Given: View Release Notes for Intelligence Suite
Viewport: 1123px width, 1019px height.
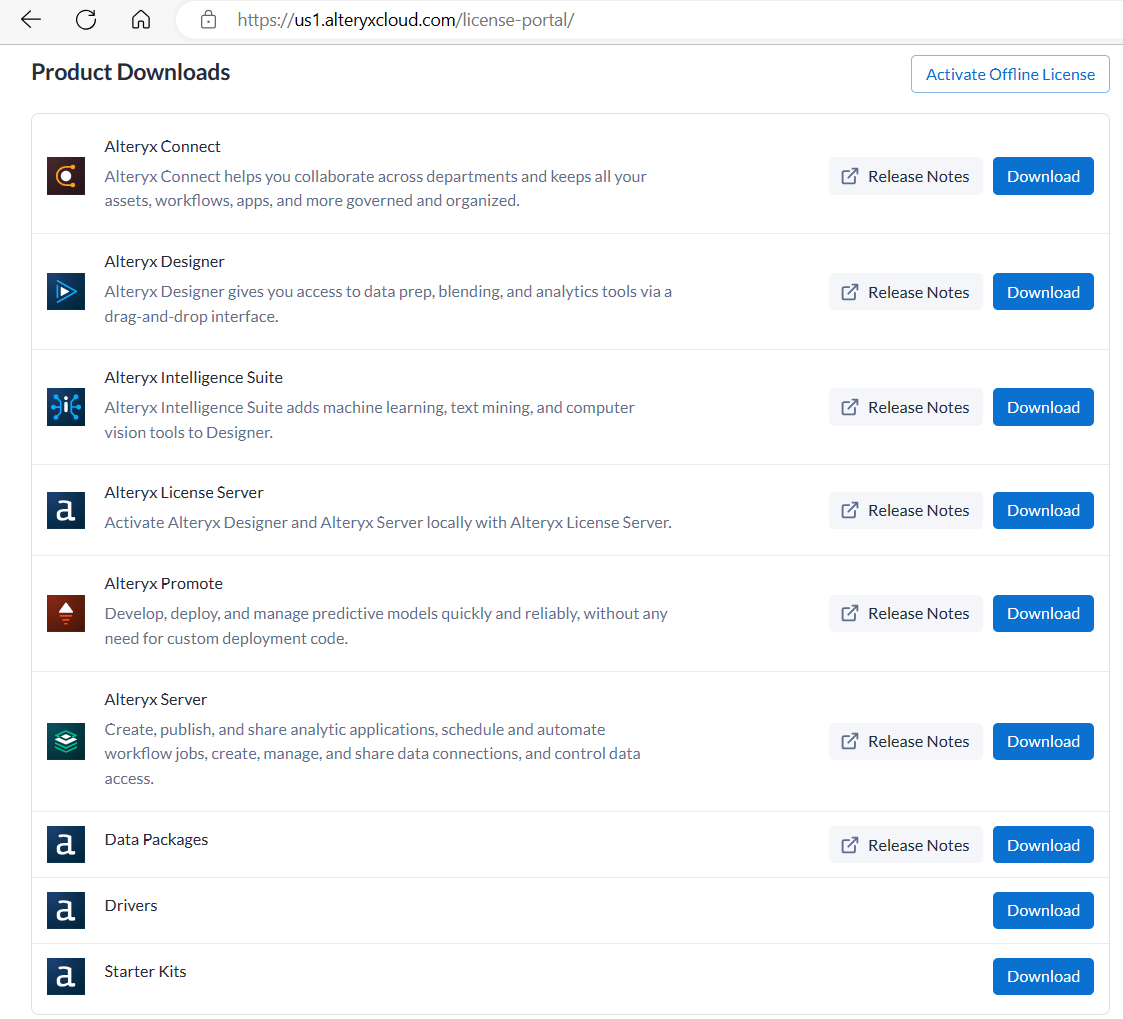Looking at the screenshot, I should (905, 407).
